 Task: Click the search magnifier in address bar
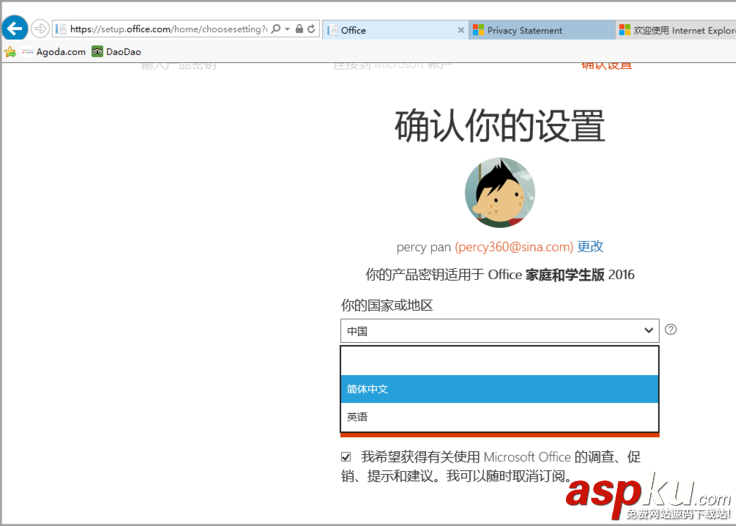point(276,29)
